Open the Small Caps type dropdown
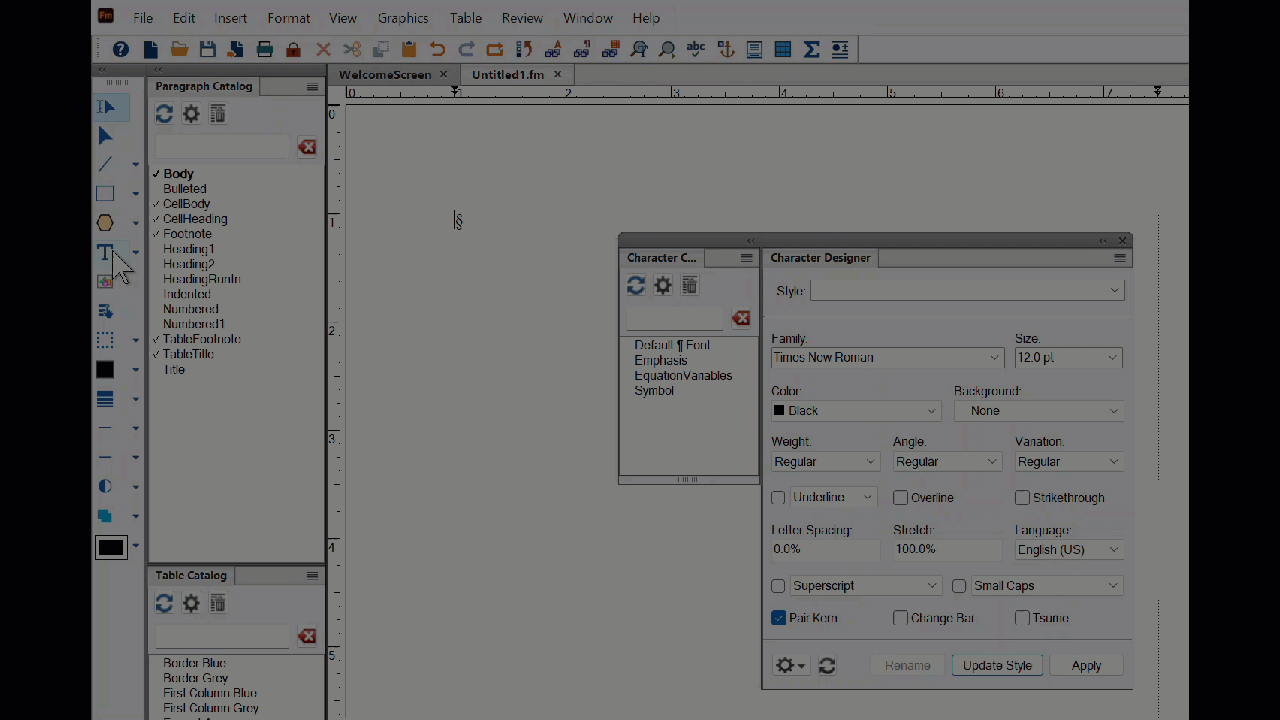This screenshot has height=720, width=1280. [x=1046, y=586]
